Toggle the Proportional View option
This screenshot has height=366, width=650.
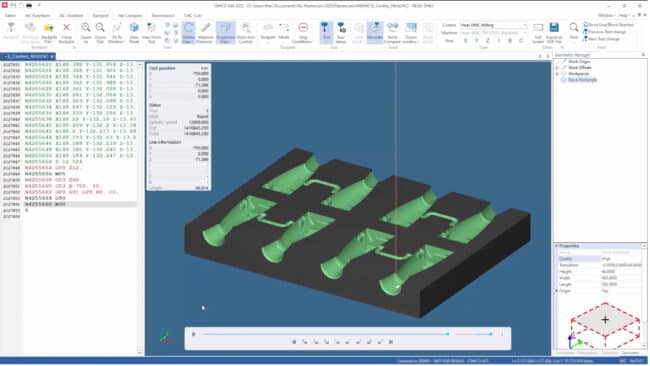(226, 32)
